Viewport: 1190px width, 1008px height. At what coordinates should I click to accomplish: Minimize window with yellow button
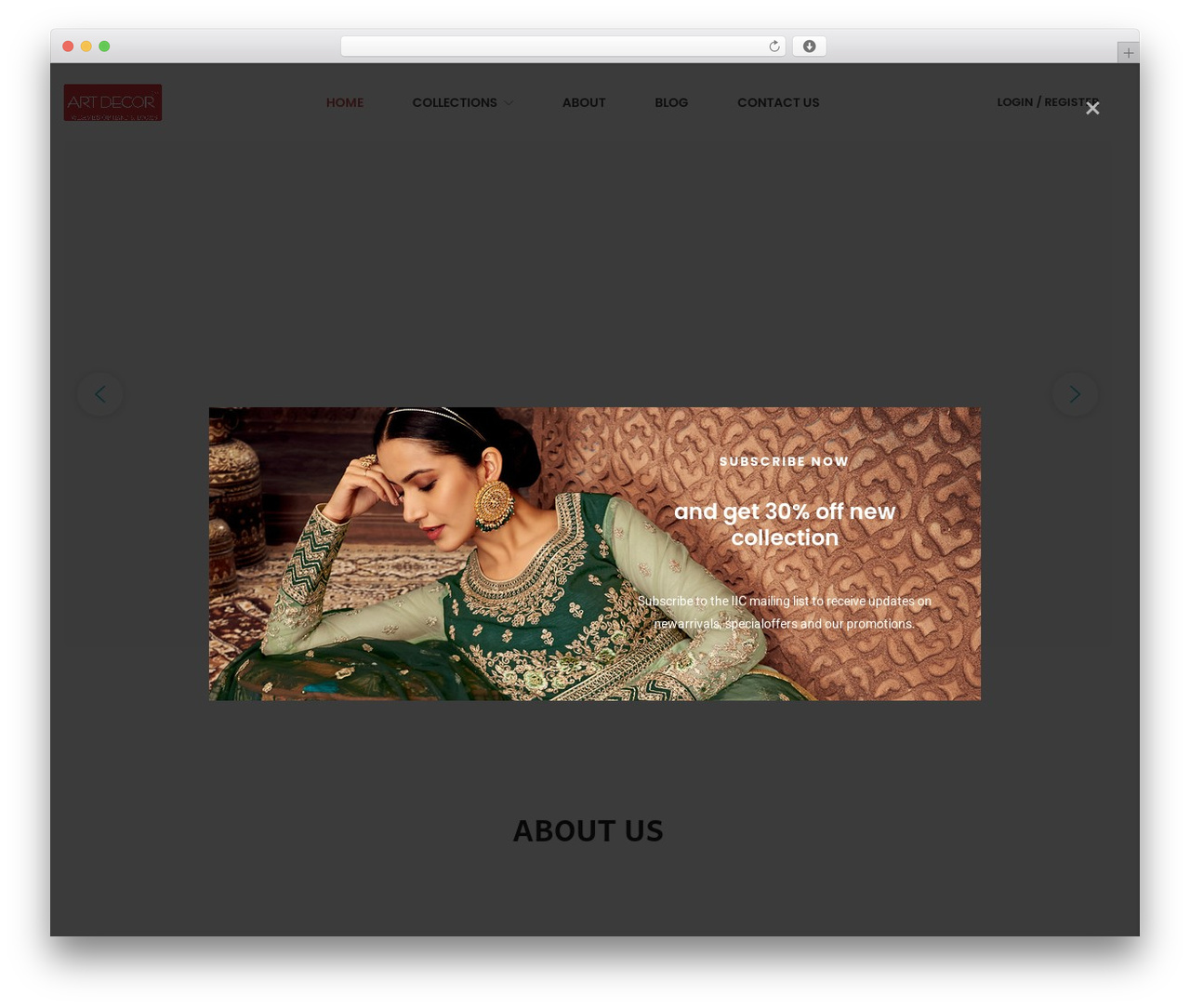click(x=86, y=46)
